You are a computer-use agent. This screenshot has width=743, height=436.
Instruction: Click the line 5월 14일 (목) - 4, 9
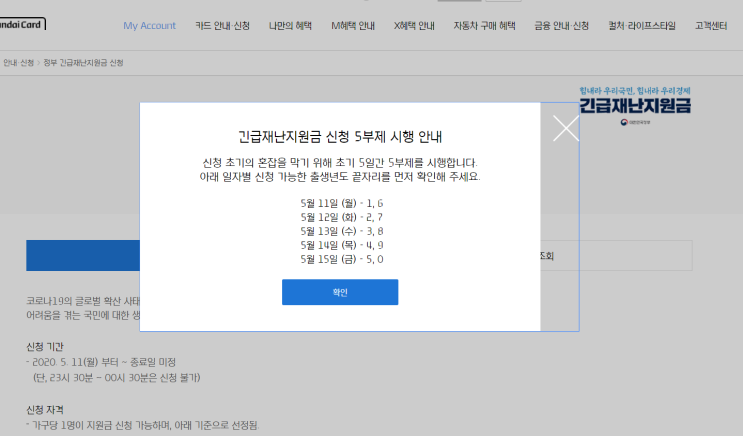(342, 245)
